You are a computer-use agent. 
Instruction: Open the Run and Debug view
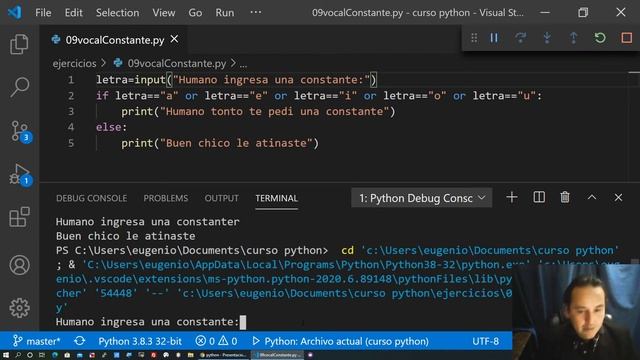click(x=20, y=174)
